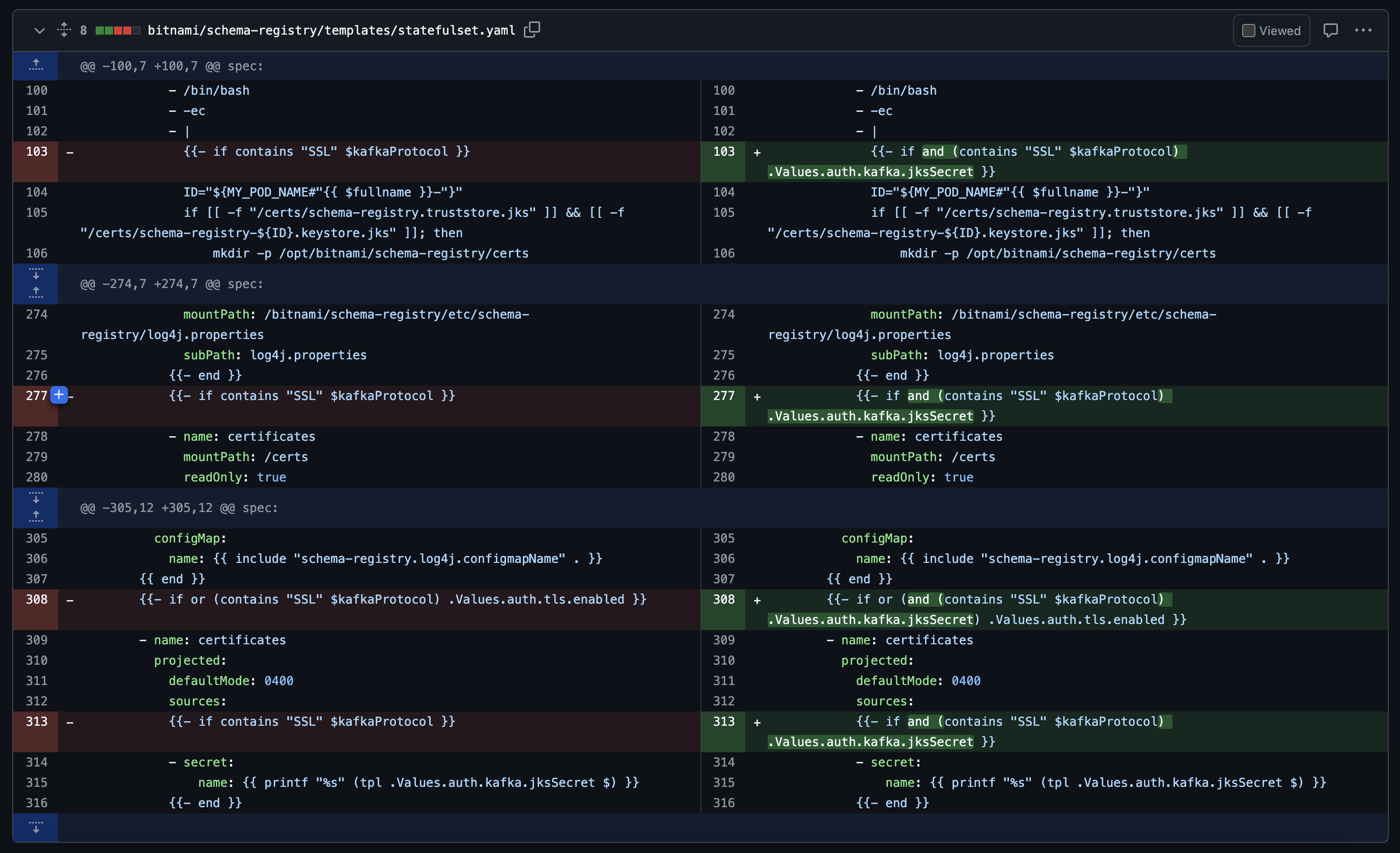The height and width of the screenshot is (853, 1400).
Task: Click right line number 103
Action: 723,152
